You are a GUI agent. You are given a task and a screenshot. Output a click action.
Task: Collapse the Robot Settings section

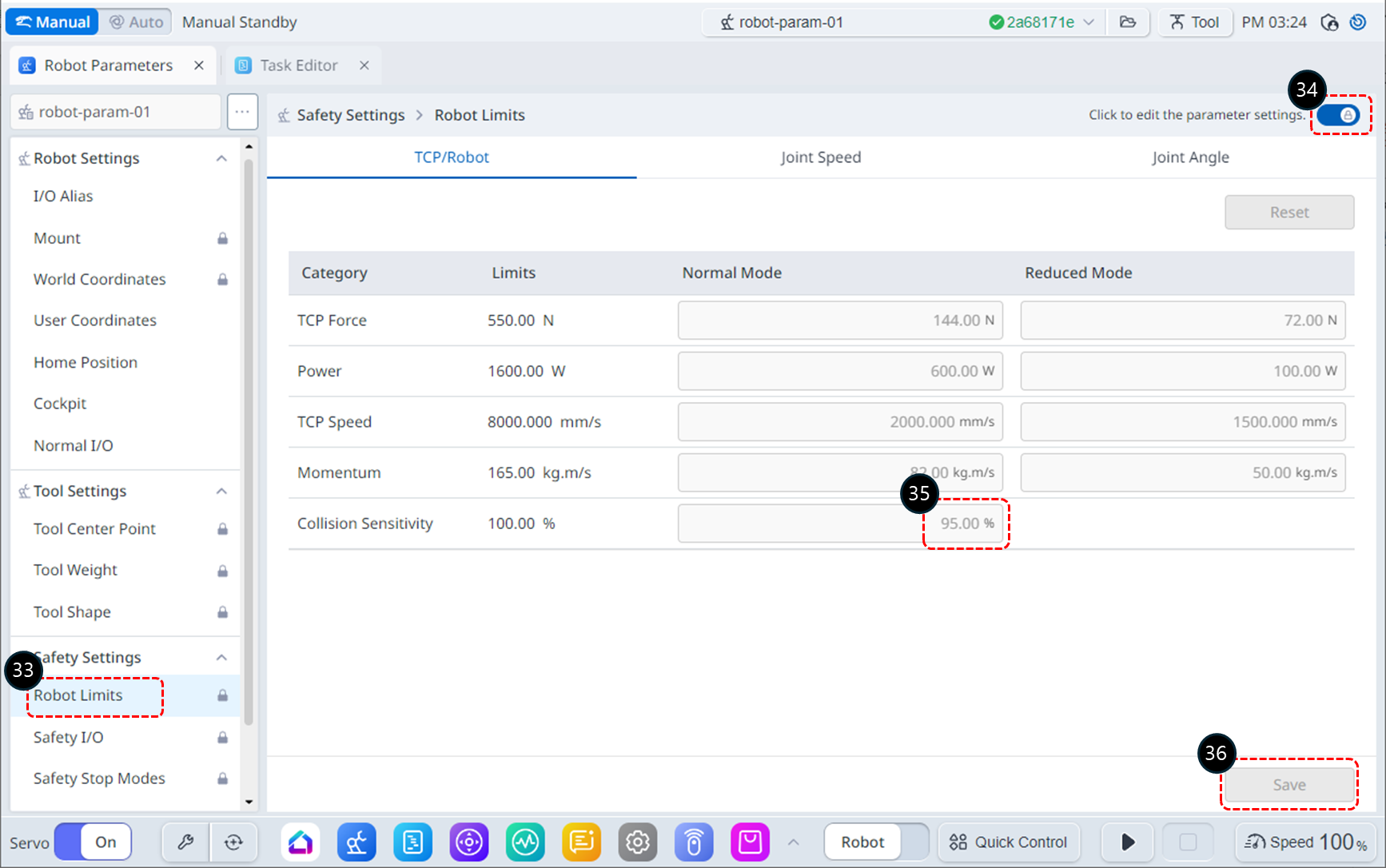point(221,158)
